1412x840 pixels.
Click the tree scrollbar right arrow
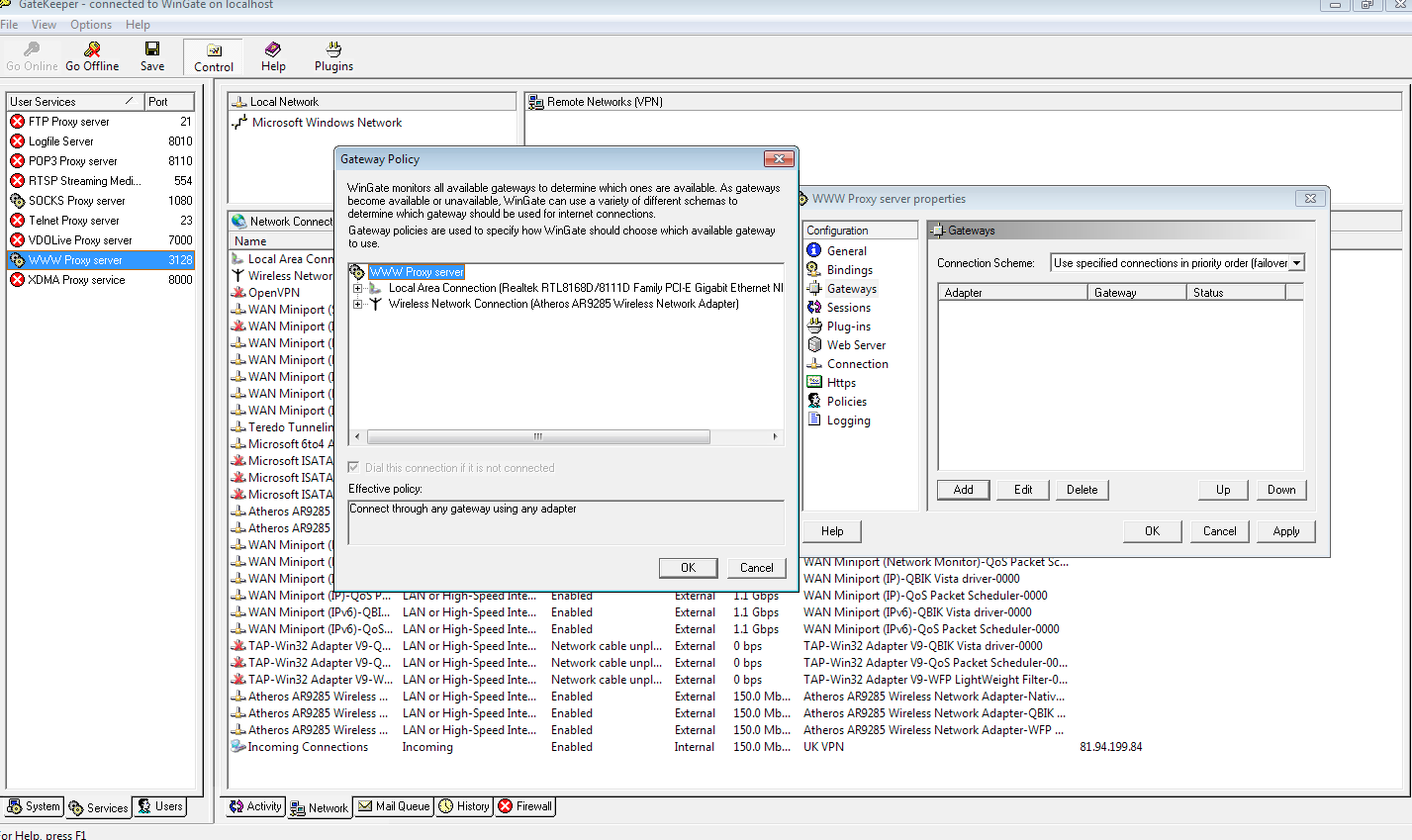pos(775,436)
